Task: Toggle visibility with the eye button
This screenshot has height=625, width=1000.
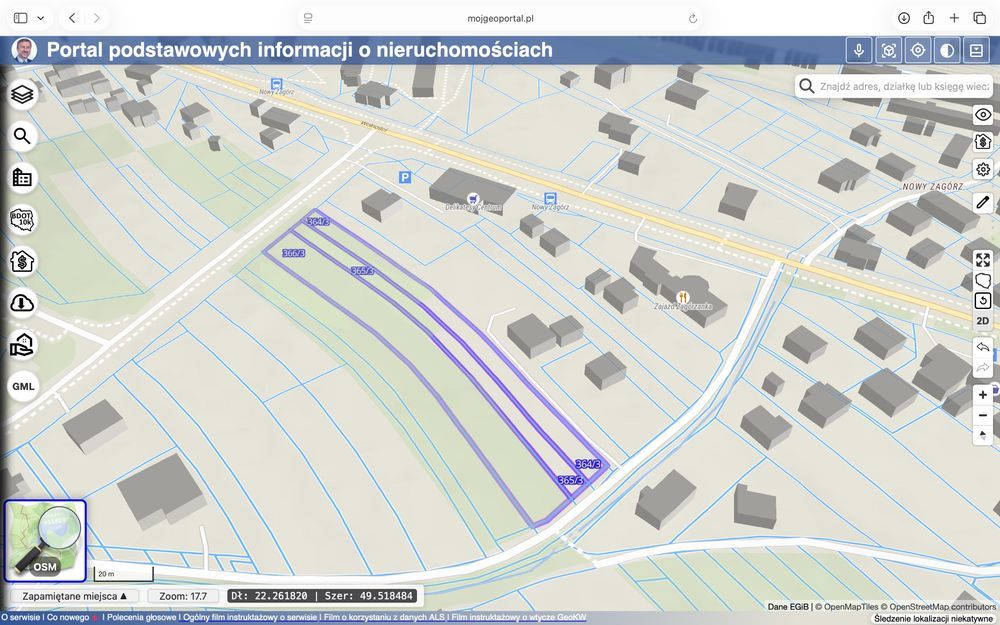Action: (983, 115)
